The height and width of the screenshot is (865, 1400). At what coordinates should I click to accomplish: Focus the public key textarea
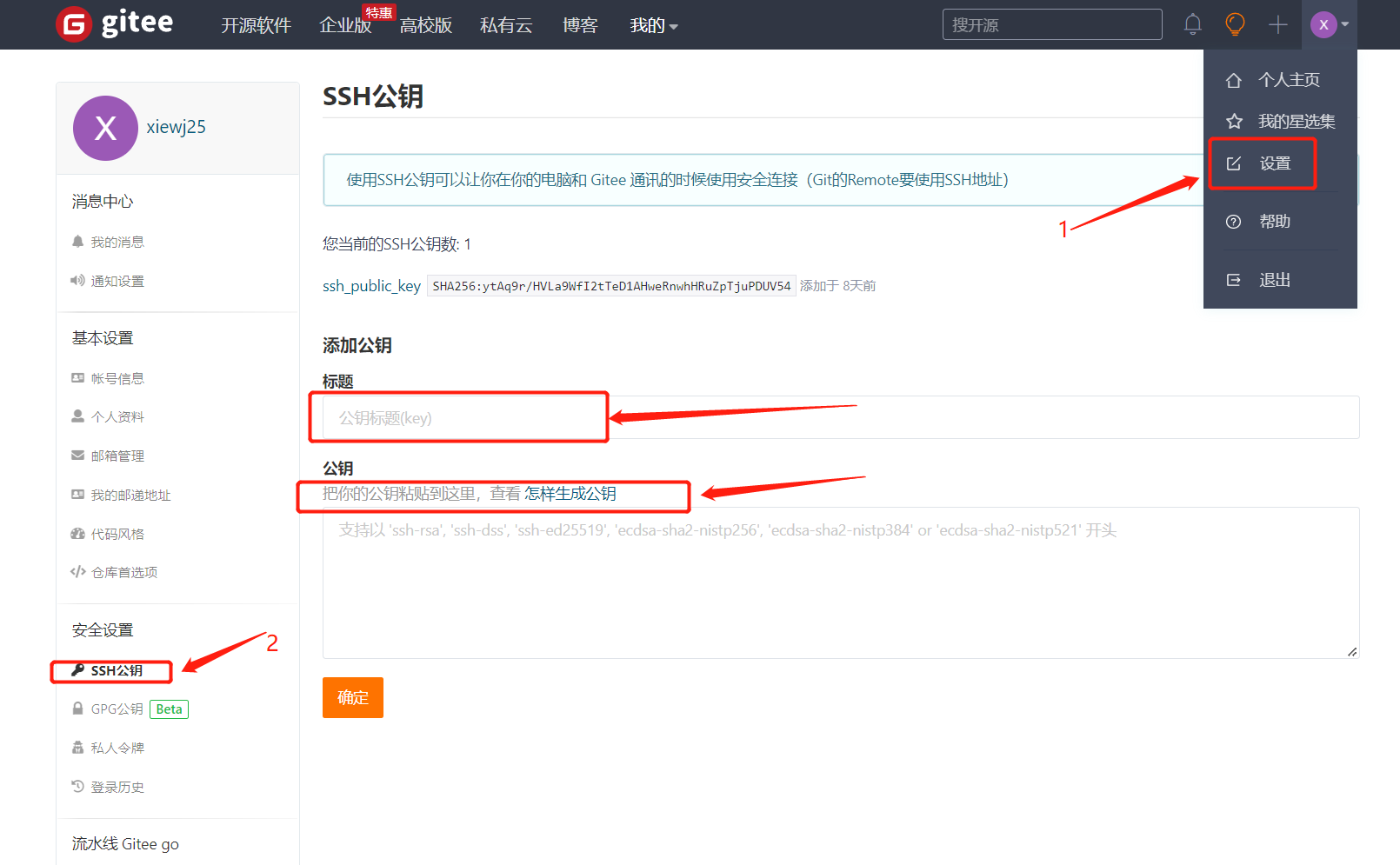pos(841,582)
